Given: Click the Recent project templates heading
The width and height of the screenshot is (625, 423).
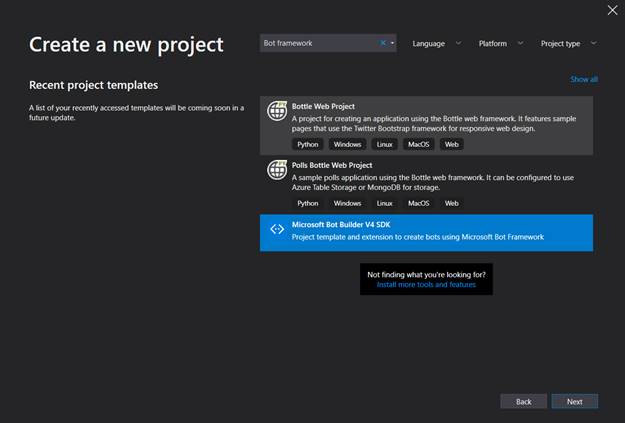Looking at the screenshot, I should [x=94, y=85].
